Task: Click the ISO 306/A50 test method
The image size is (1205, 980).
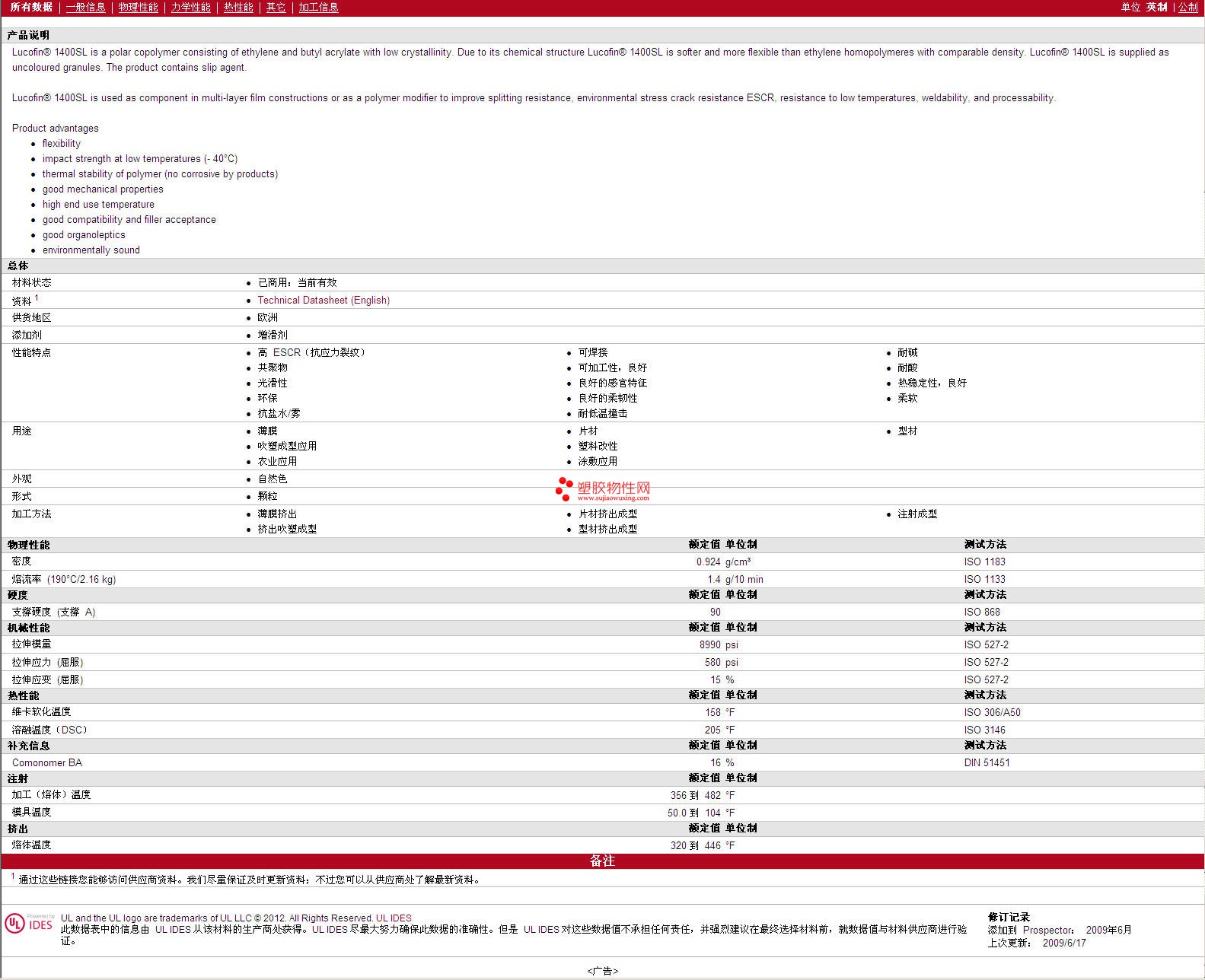Action: point(992,712)
